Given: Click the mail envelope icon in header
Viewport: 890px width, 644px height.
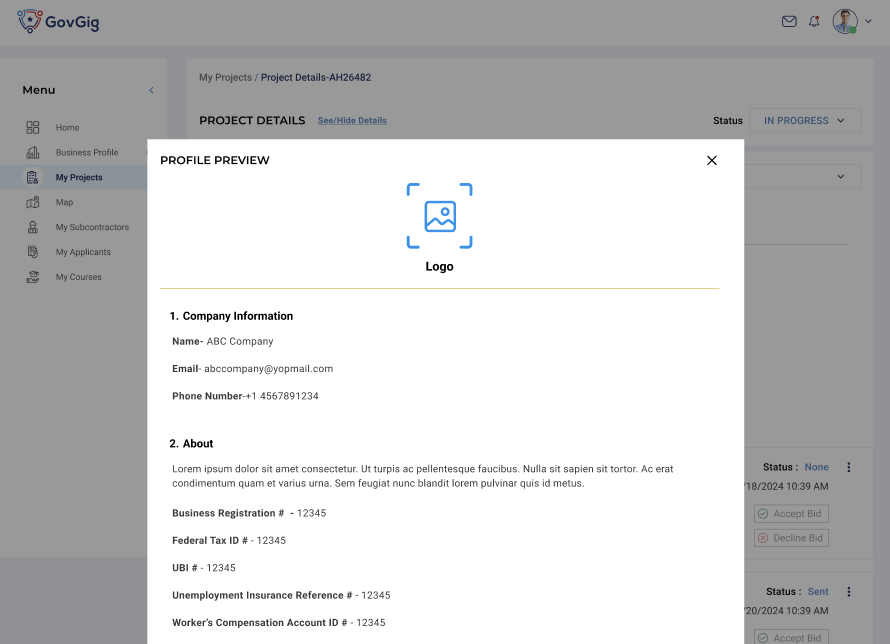Looking at the screenshot, I should click(x=789, y=21).
